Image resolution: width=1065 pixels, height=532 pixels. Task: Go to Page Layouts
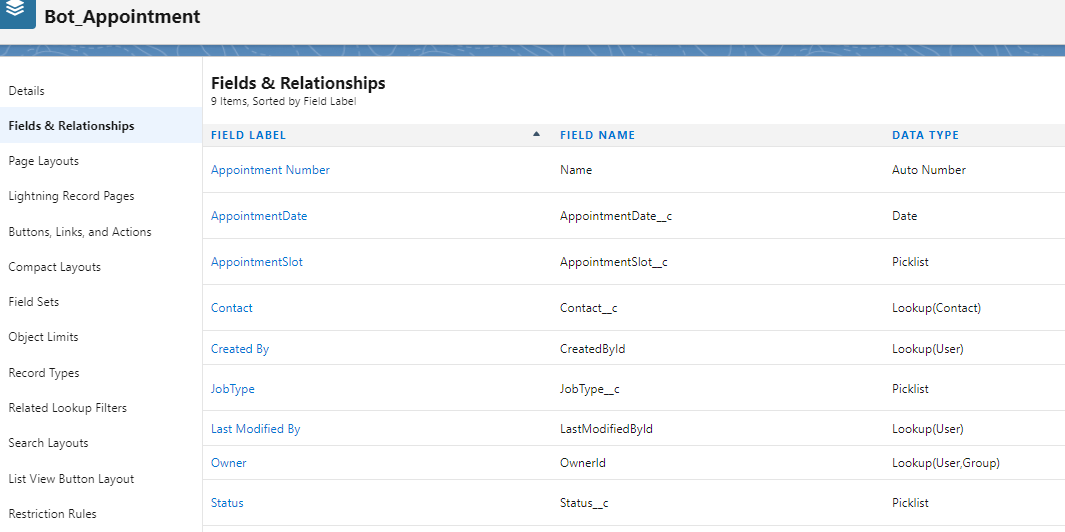pos(44,161)
